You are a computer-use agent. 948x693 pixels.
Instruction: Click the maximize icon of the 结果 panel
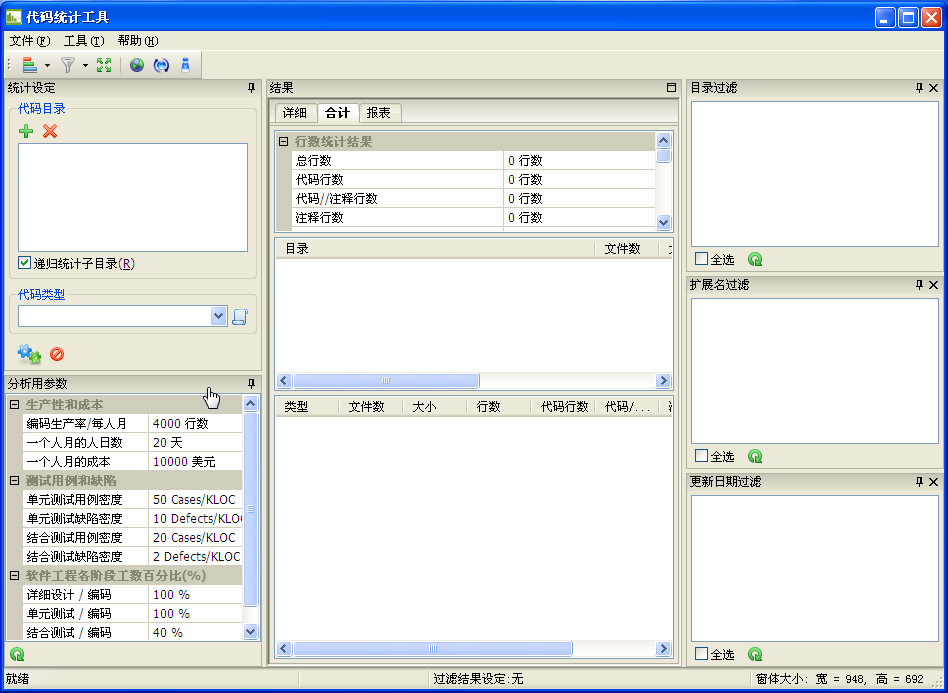pyautogui.click(x=671, y=88)
